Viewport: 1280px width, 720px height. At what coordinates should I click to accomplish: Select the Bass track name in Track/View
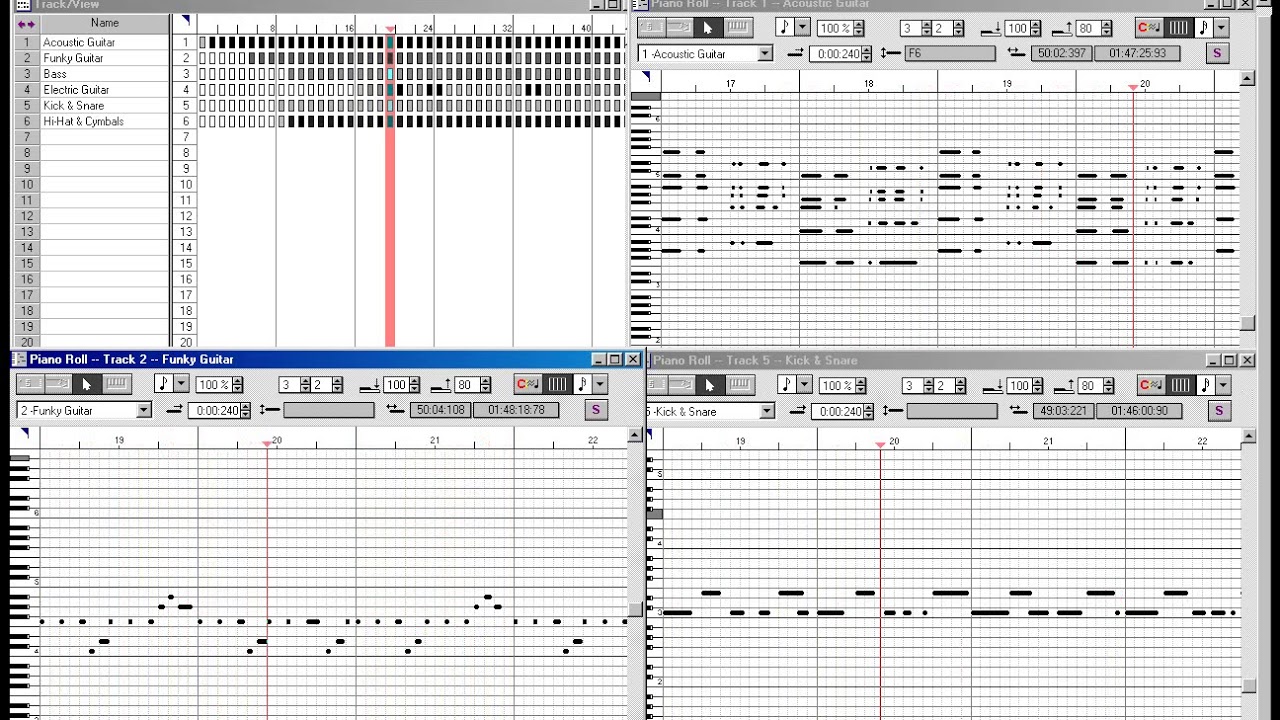[x=55, y=74]
